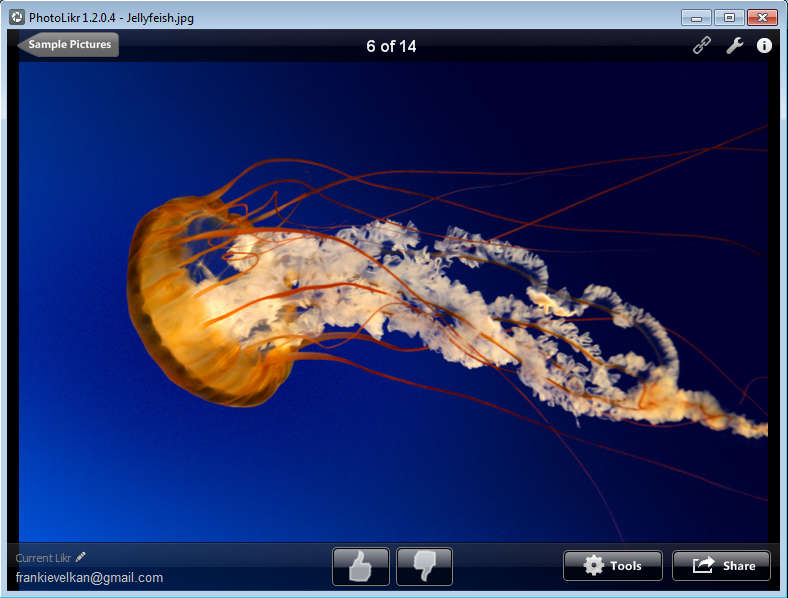The height and width of the screenshot is (598, 788).
Task: Click the frankievelkan@gmail.com email text
Action: tap(89, 577)
